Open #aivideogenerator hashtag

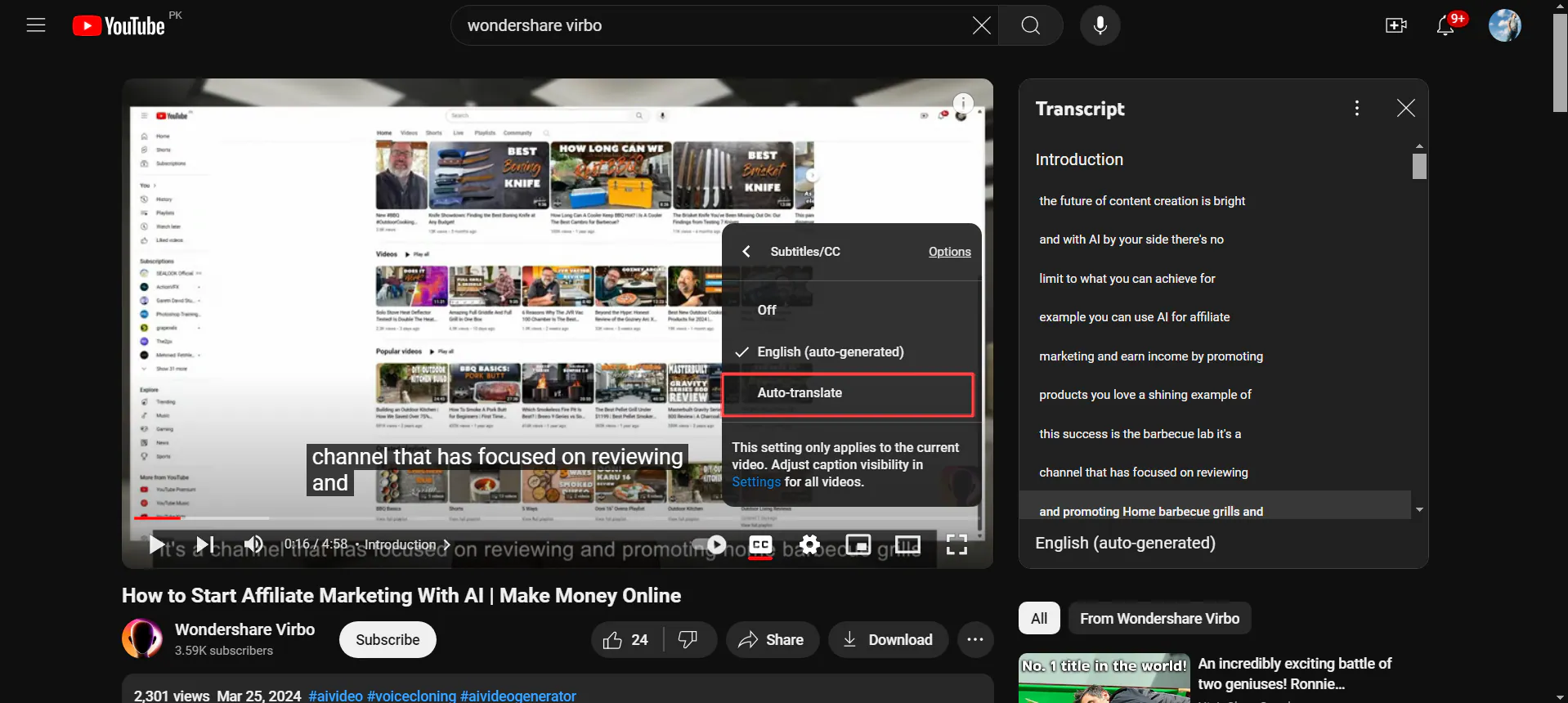coord(518,696)
